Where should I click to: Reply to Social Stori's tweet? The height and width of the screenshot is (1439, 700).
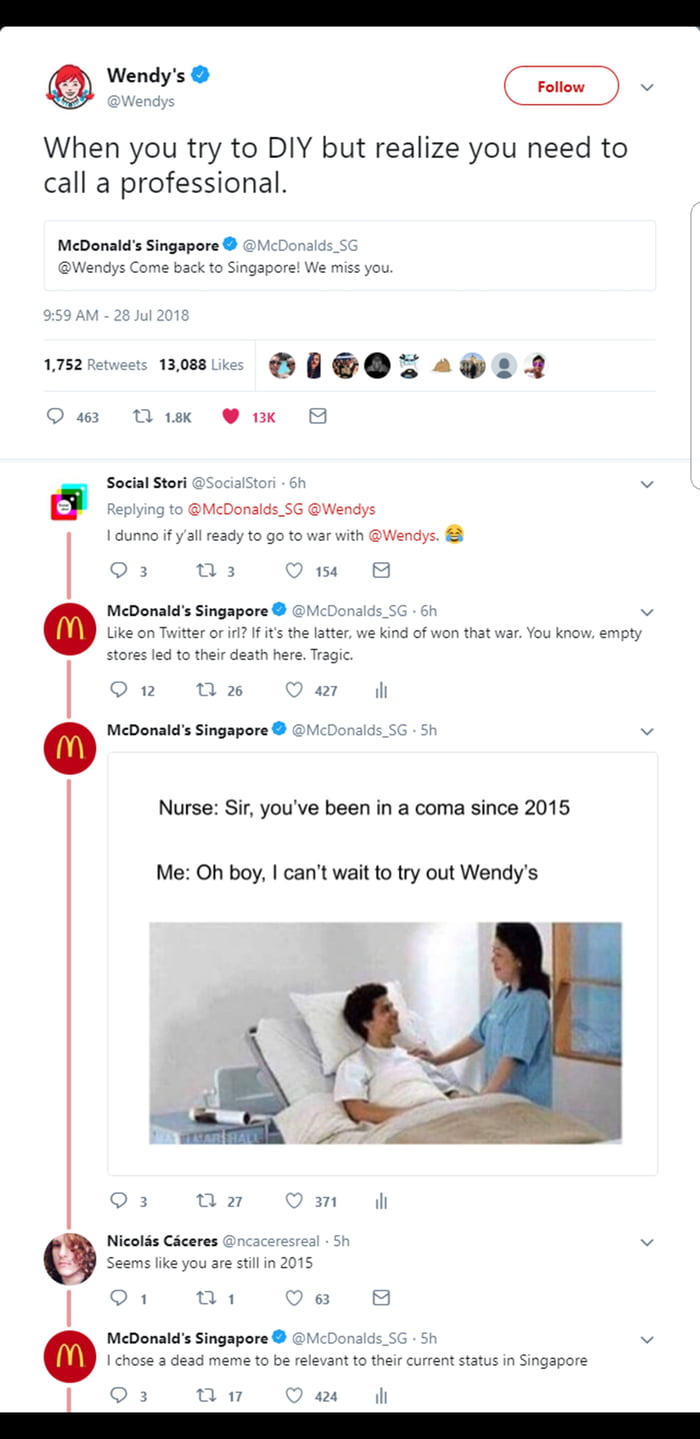point(119,570)
